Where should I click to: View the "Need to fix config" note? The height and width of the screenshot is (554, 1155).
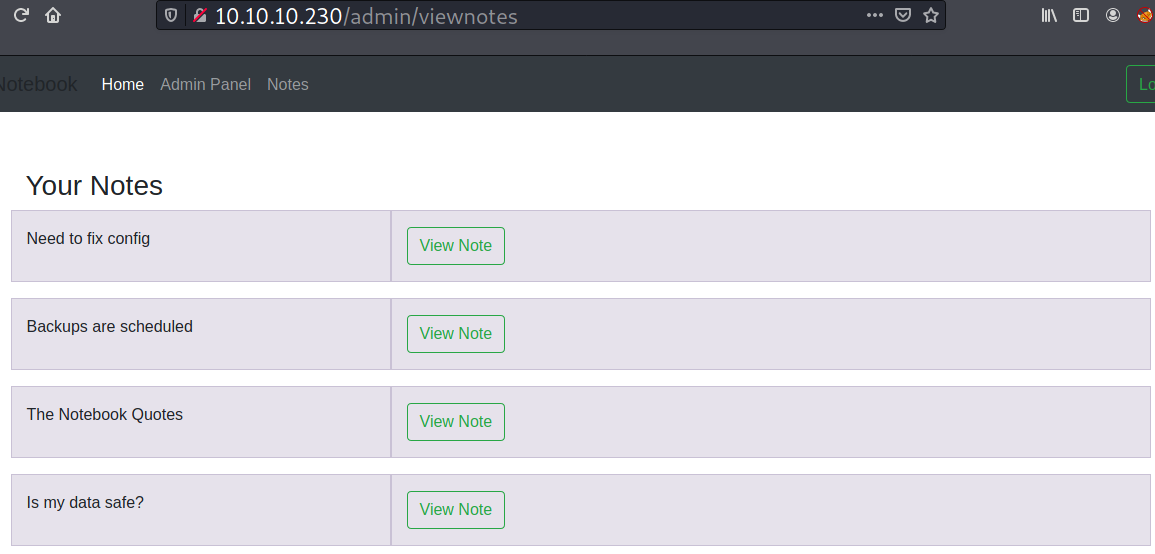coord(456,246)
